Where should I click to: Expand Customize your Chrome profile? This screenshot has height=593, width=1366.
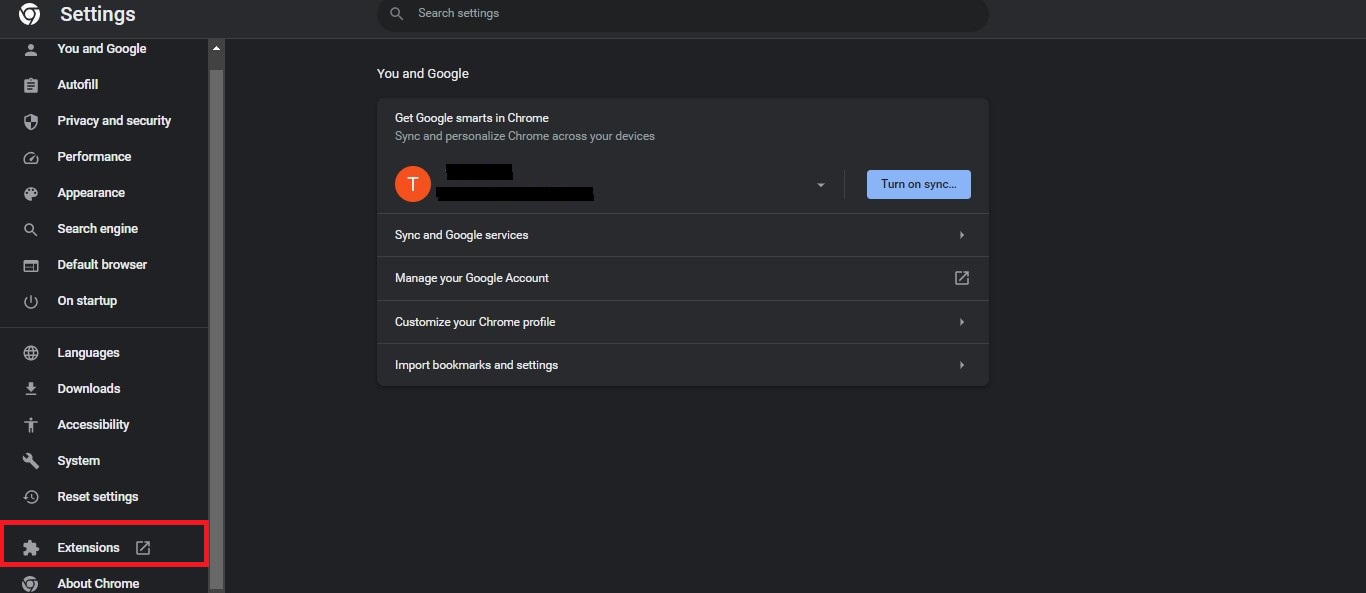(x=682, y=322)
